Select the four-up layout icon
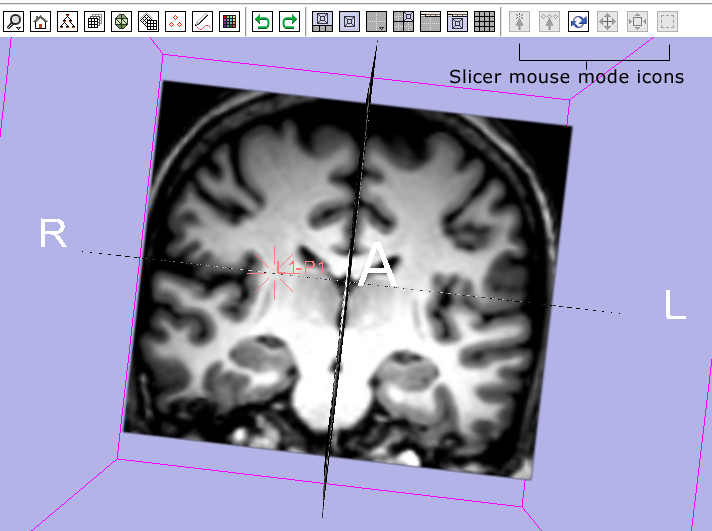712x531 pixels. tap(404, 20)
